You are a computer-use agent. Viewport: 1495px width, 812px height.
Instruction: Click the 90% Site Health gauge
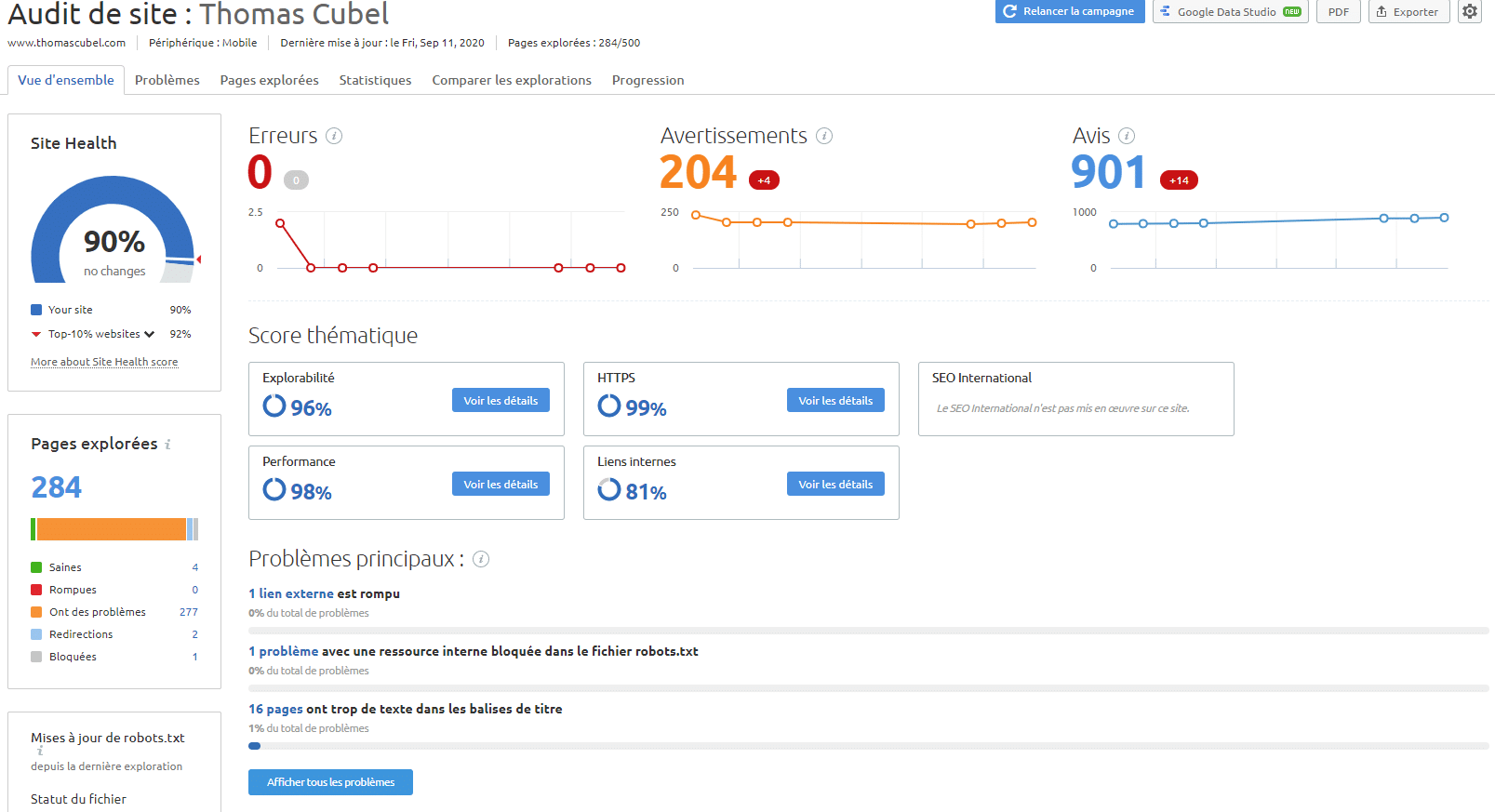pos(114,230)
